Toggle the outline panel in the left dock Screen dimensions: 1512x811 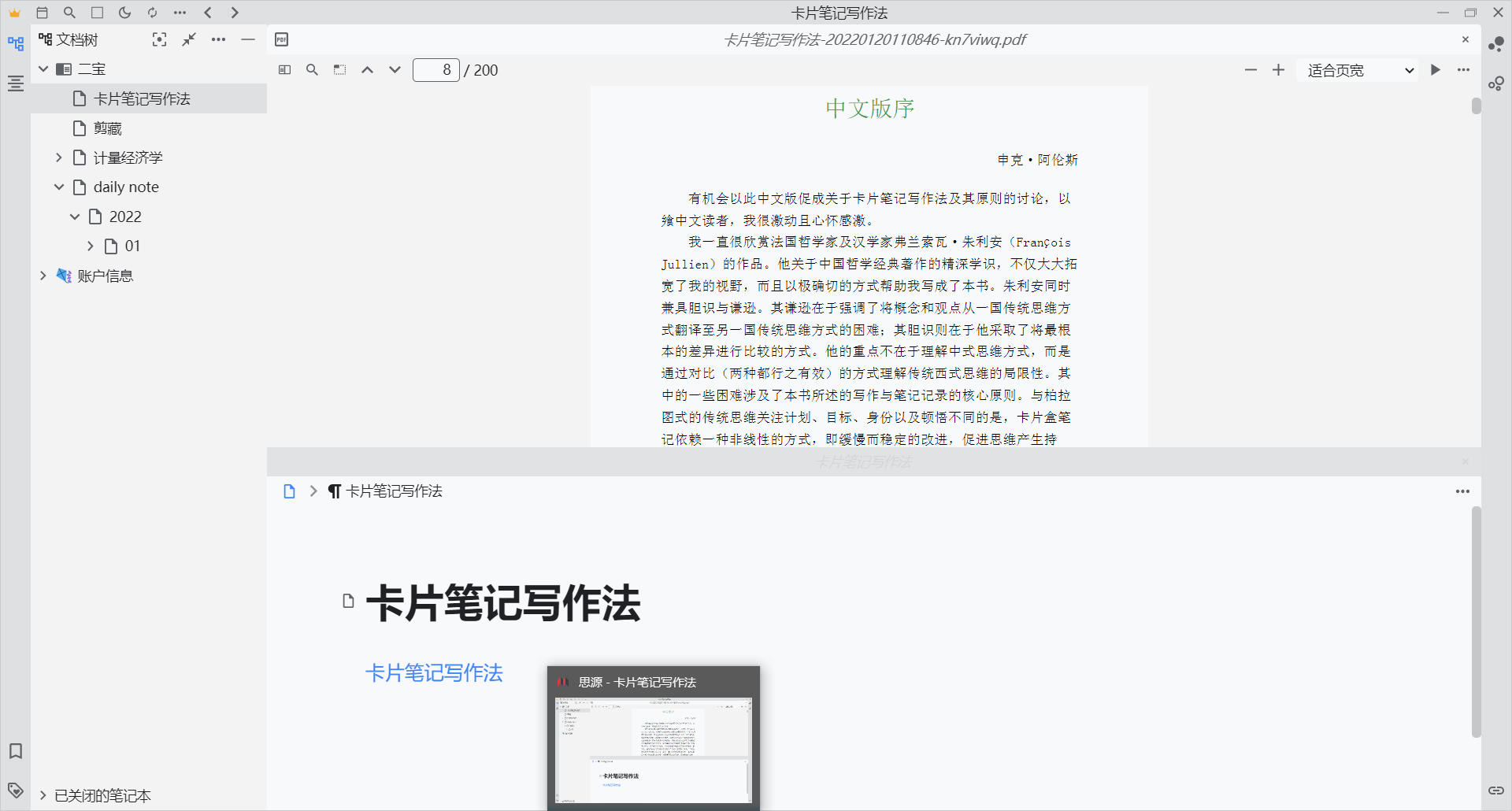[16, 83]
